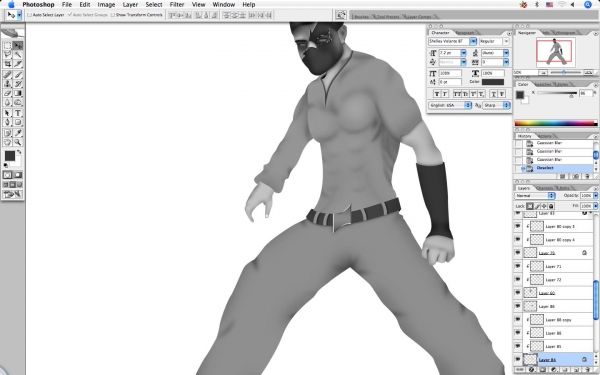Viewport: 600px width, 375px height.
Task: Click the Navigator zoom in button
Action: [x=589, y=72]
